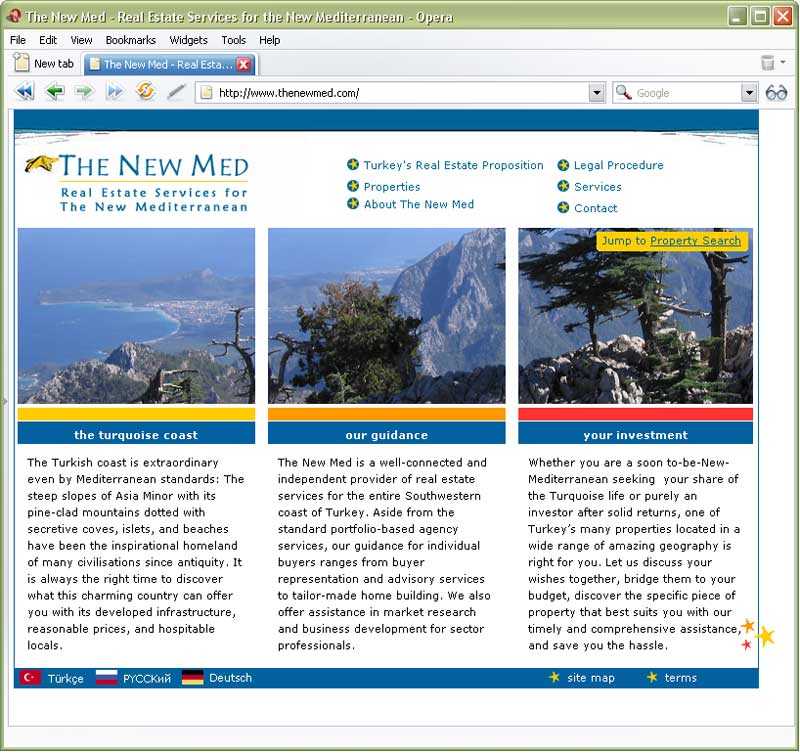800x753 pixels.
Task: Expand the address bar history dropdown
Action: pyautogui.click(x=596, y=93)
